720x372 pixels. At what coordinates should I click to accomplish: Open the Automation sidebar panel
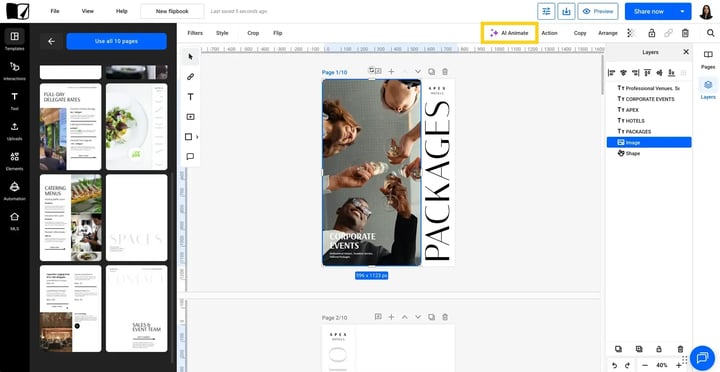point(15,191)
